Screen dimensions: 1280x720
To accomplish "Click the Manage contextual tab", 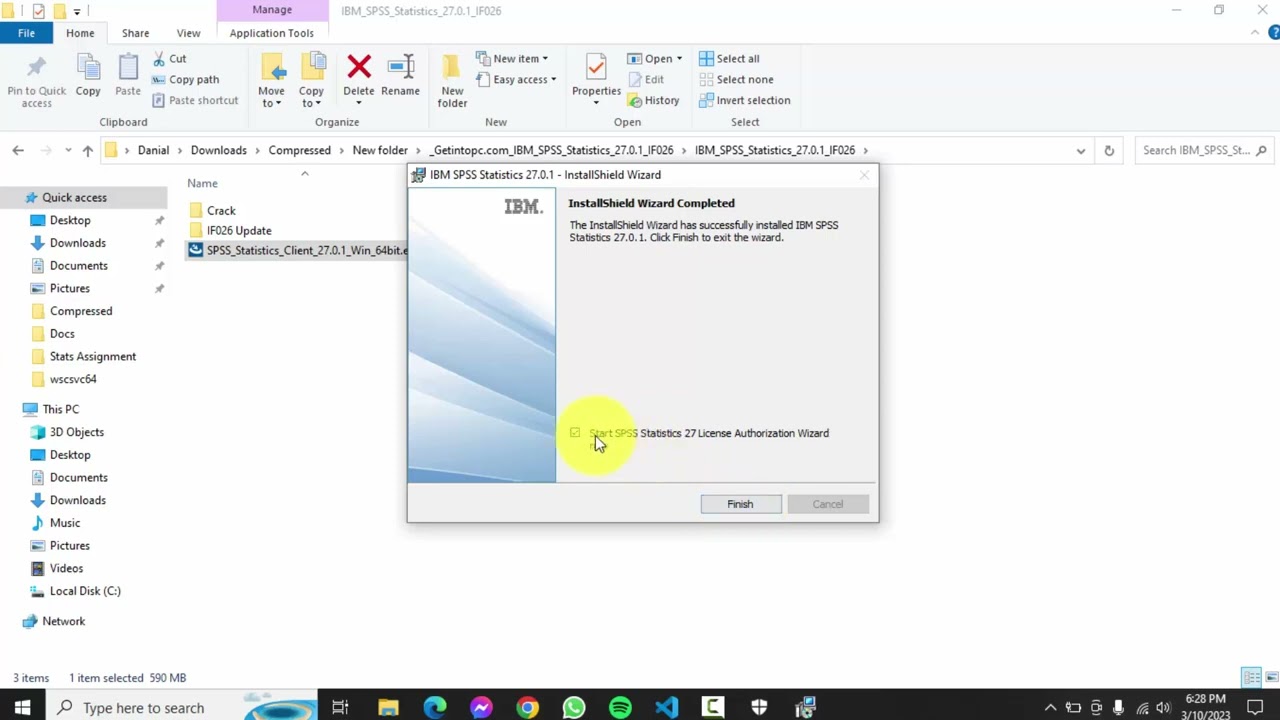I will point(272,10).
